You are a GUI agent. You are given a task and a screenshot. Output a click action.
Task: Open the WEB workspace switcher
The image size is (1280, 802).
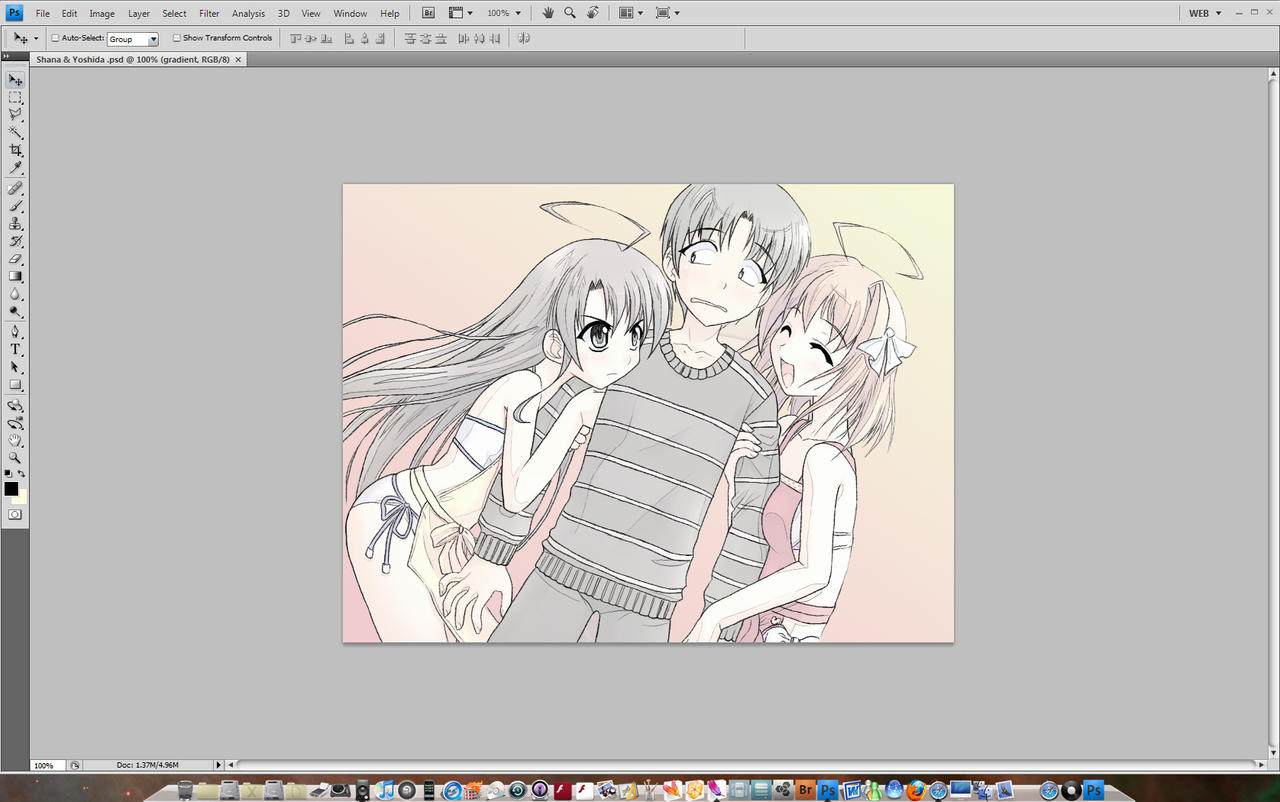click(x=1205, y=13)
